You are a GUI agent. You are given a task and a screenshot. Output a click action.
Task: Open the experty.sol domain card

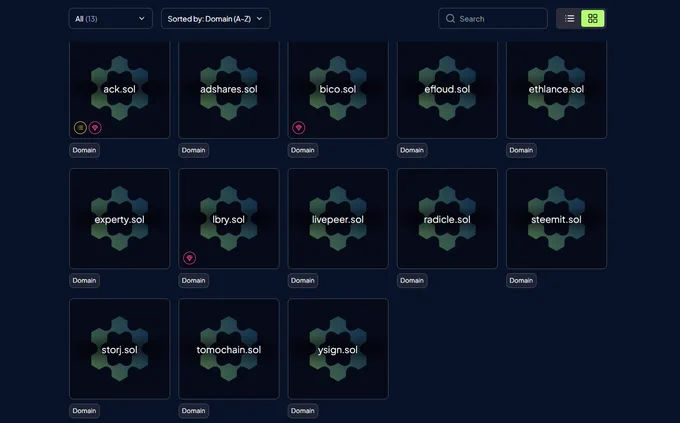tap(120, 219)
